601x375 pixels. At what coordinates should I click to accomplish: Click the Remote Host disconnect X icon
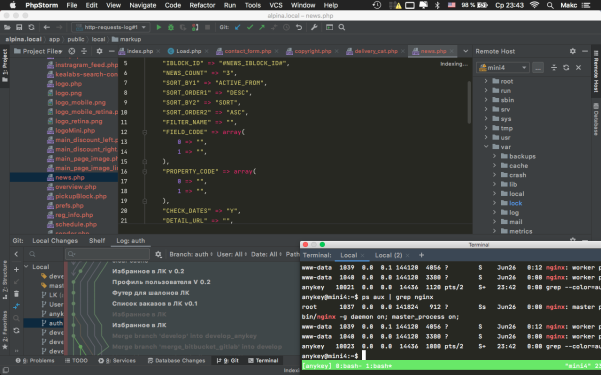[578, 67]
